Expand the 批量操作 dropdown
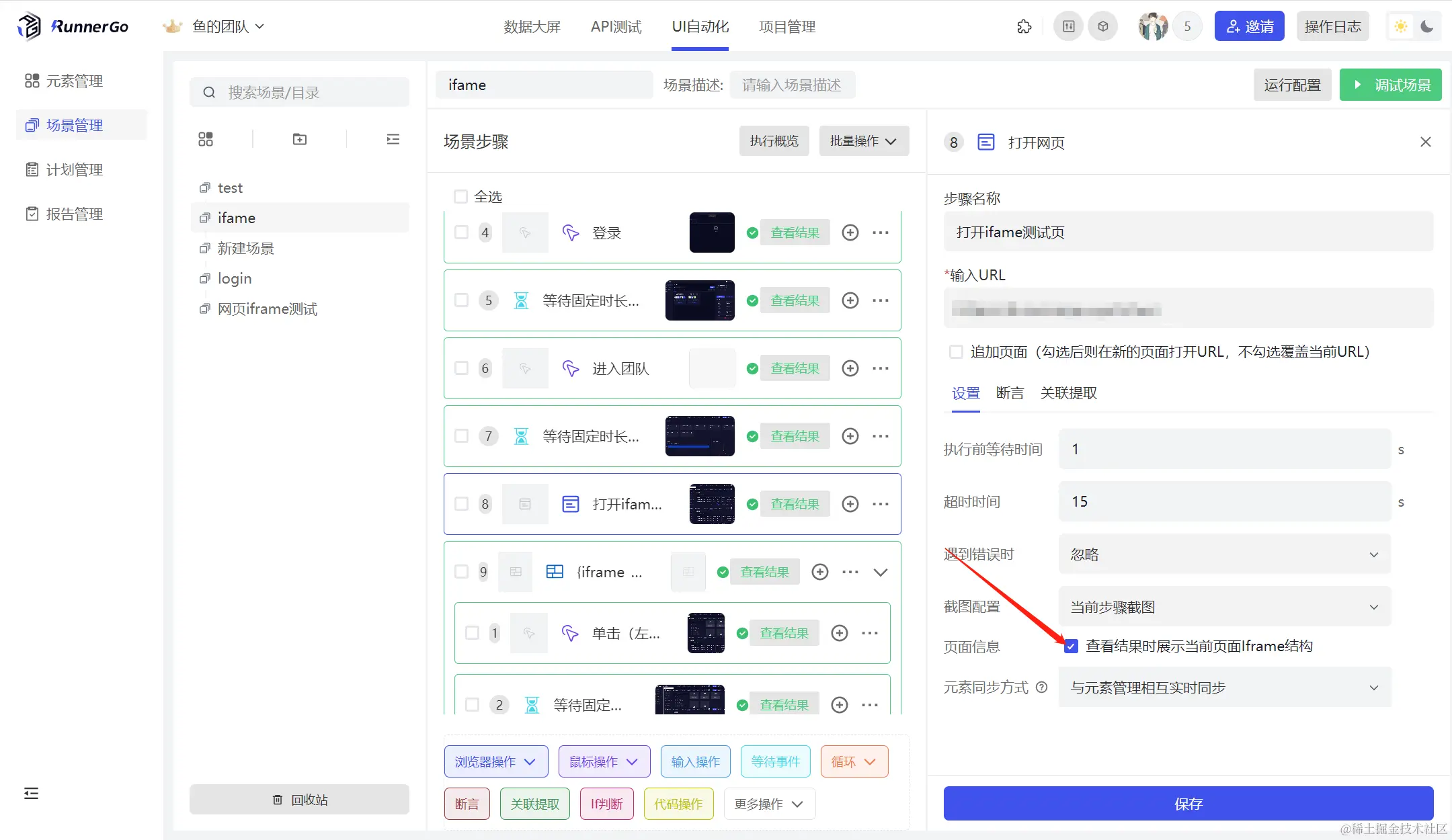Screen dimensions: 1452x840 (863, 141)
